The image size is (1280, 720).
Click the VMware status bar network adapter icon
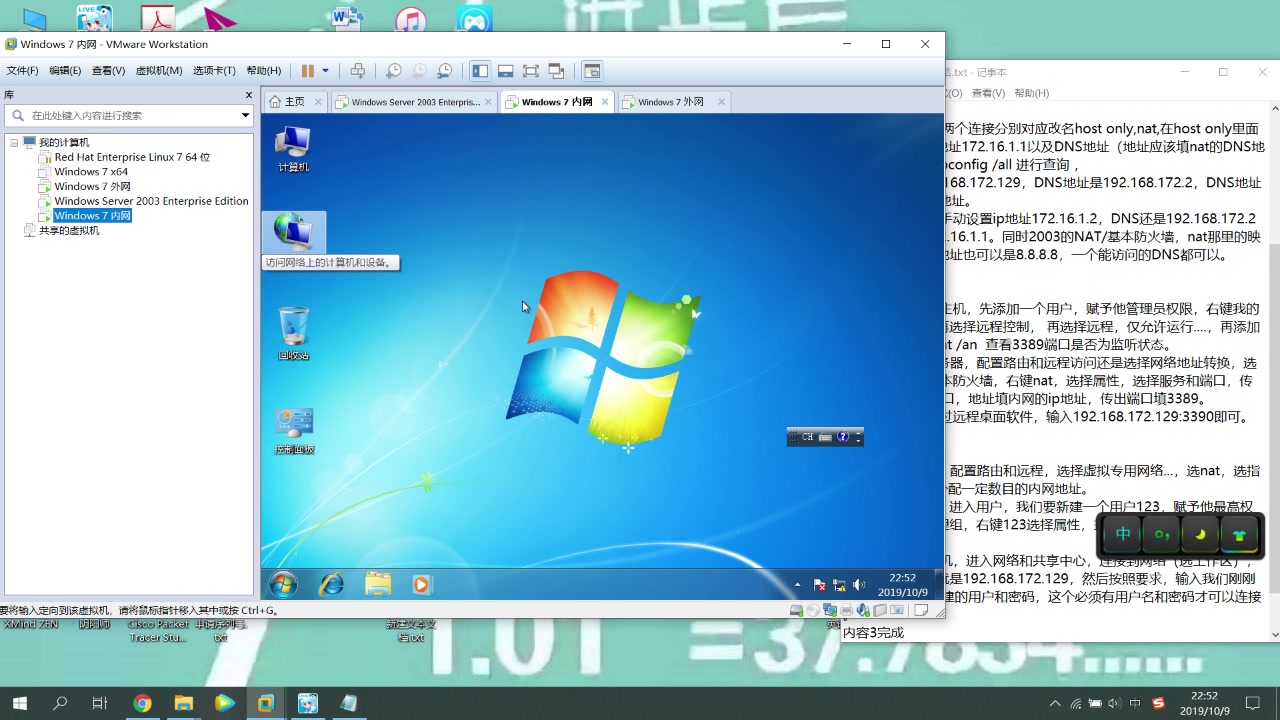coord(829,610)
